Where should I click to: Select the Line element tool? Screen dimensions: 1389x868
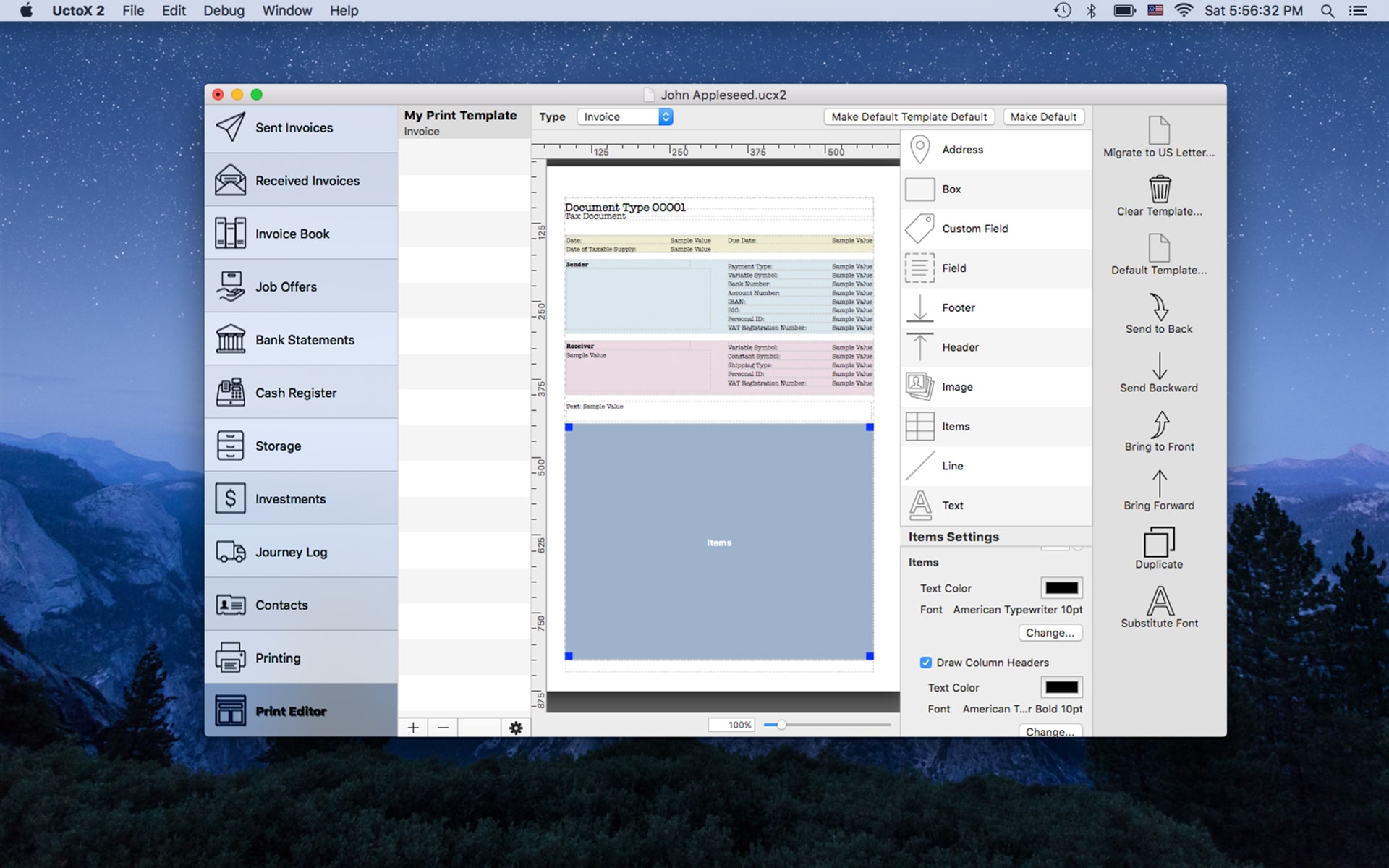952,466
